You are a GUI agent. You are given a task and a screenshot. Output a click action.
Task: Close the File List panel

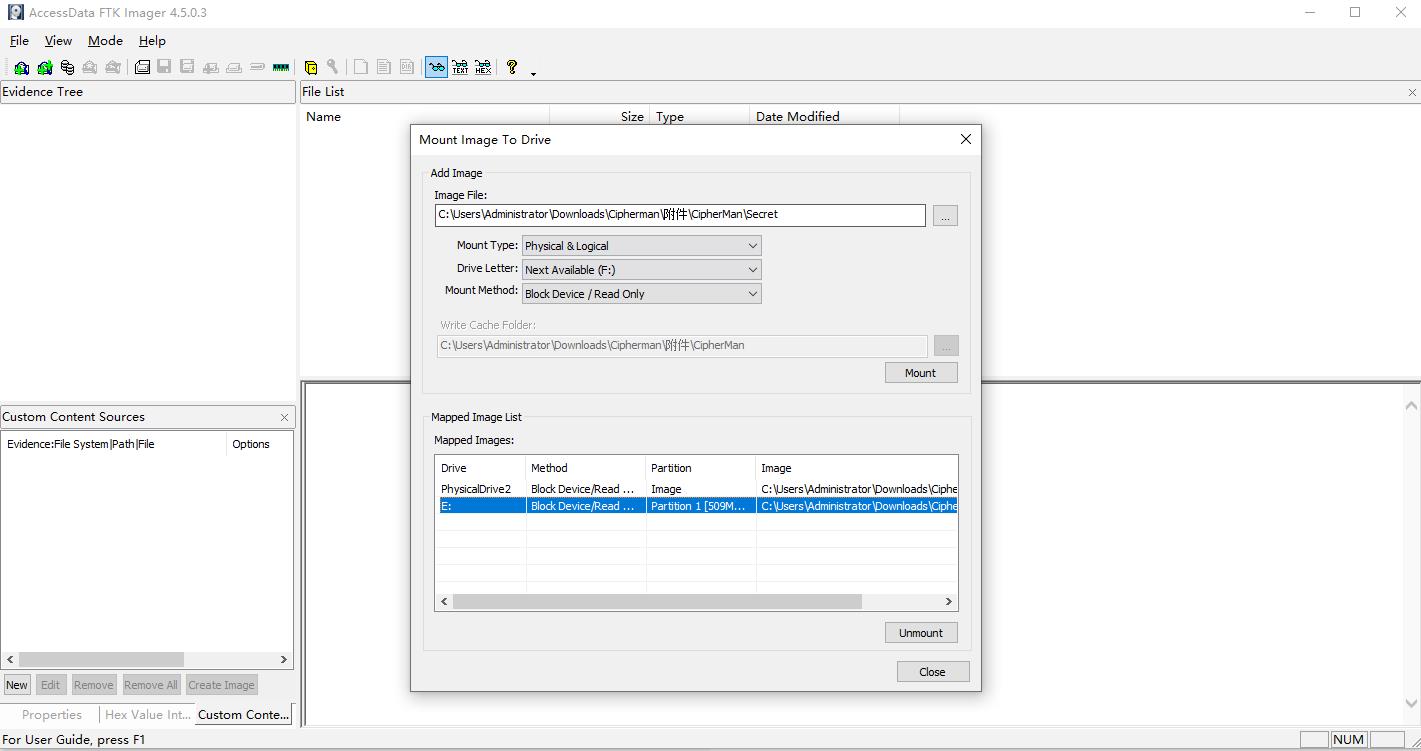(1412, 92)
